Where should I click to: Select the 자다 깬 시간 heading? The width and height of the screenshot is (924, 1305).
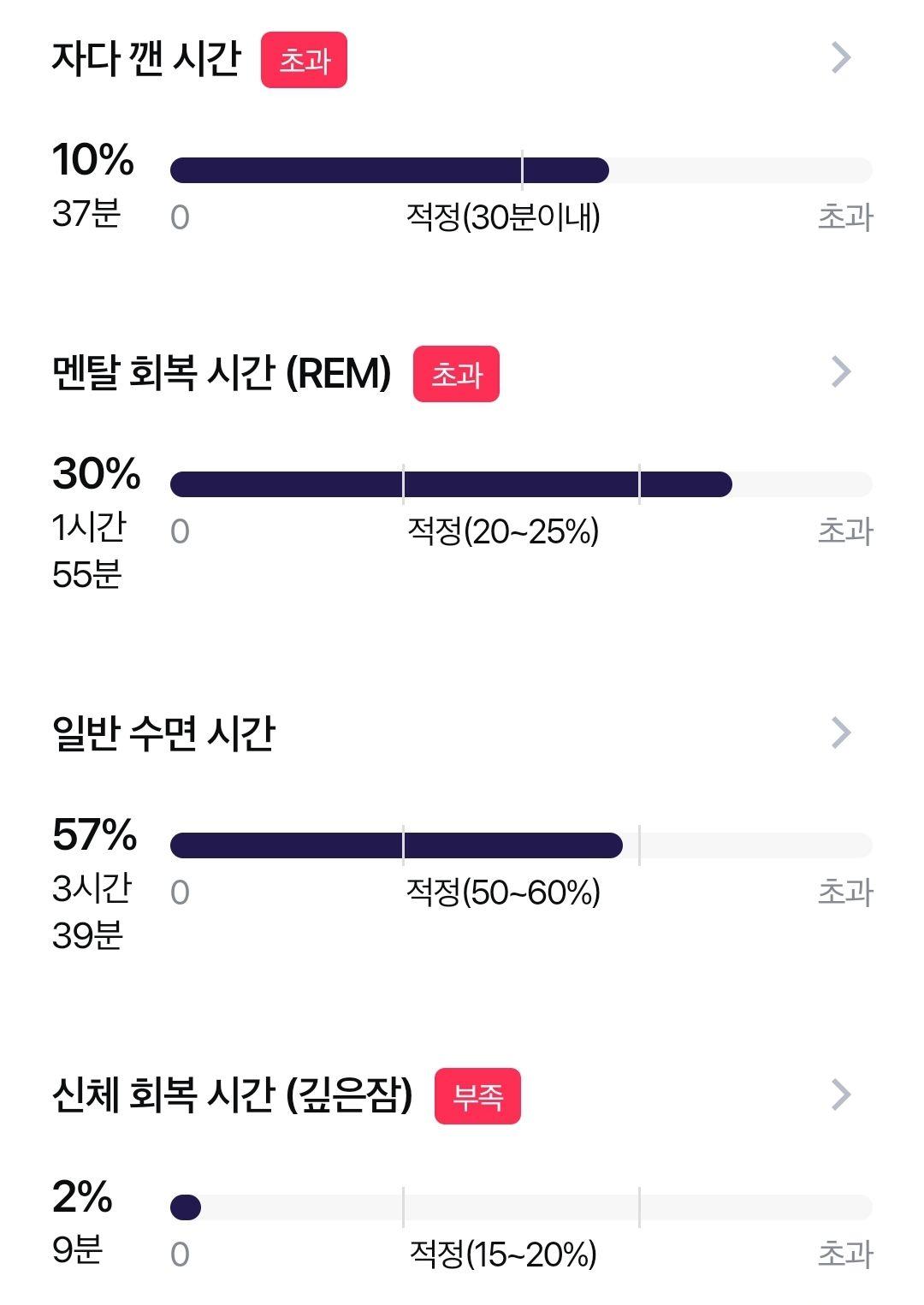pyautogui.click(x=146, y=59)
